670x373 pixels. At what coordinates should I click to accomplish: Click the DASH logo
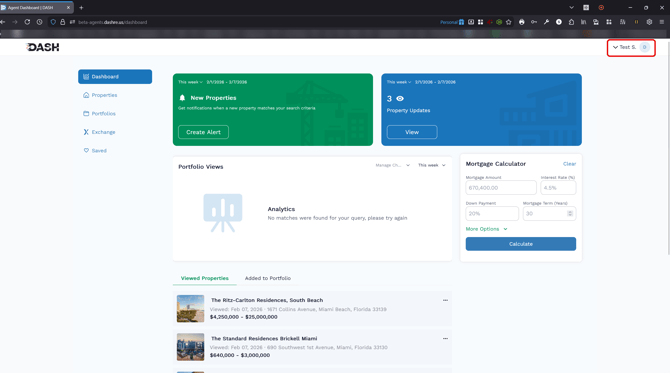tap(42, 47)
